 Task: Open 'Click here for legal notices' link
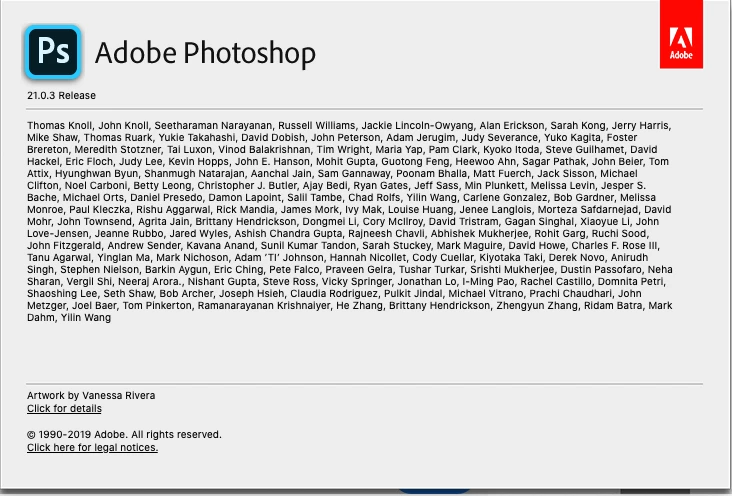92,447
